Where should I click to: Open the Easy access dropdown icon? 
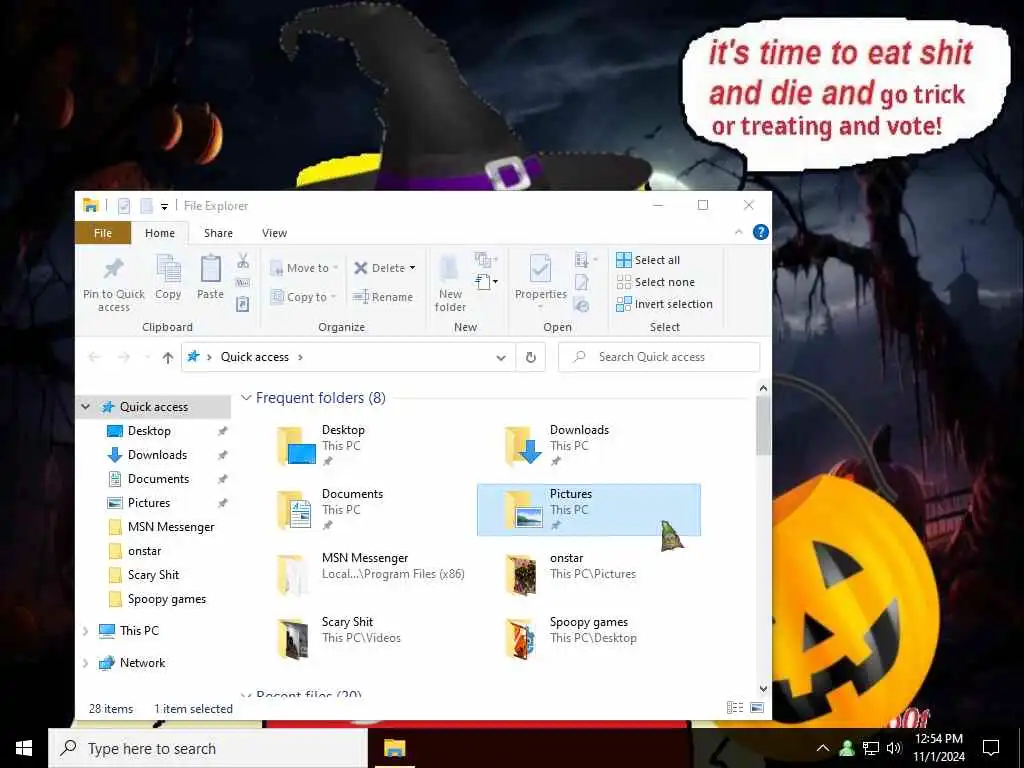pos(486,260)
